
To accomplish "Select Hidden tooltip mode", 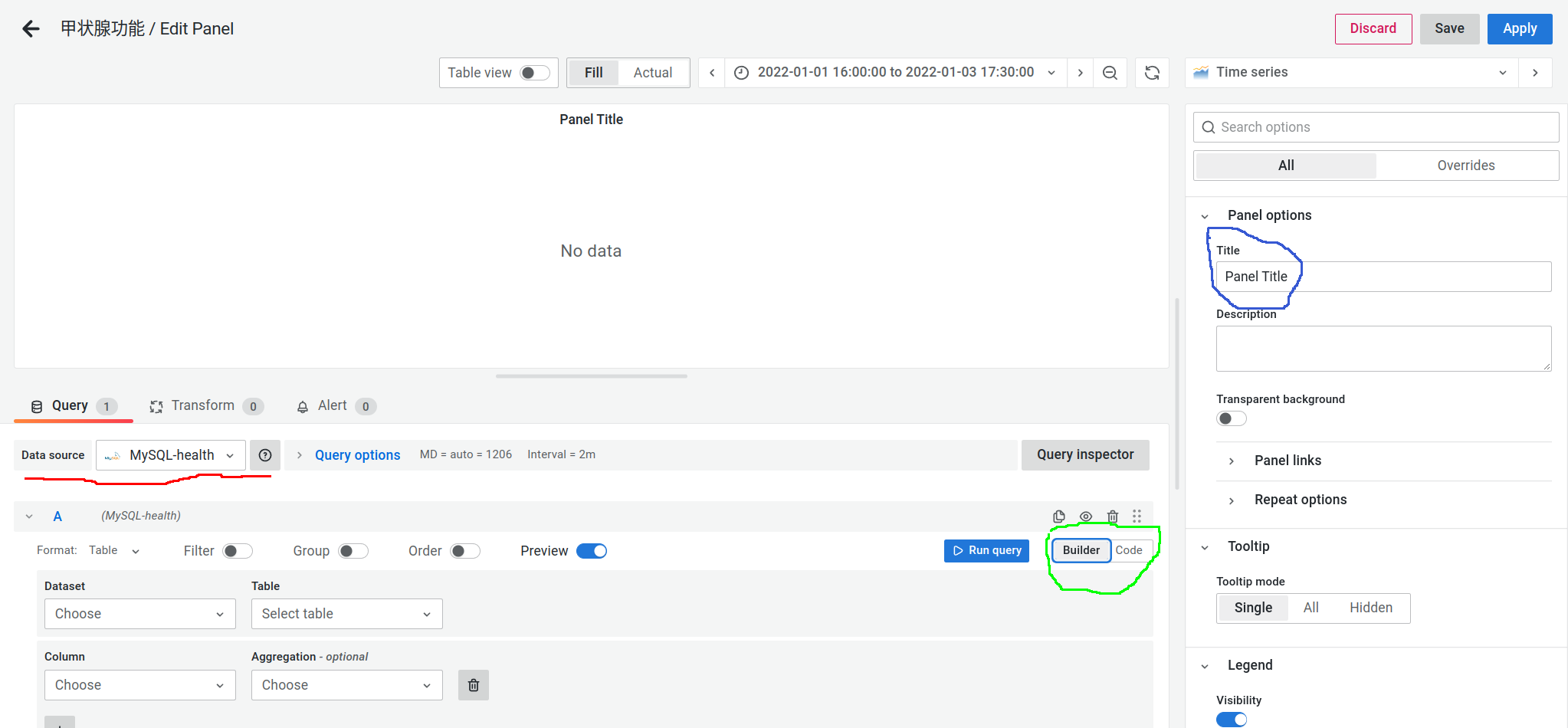I will click(1371, 608).
